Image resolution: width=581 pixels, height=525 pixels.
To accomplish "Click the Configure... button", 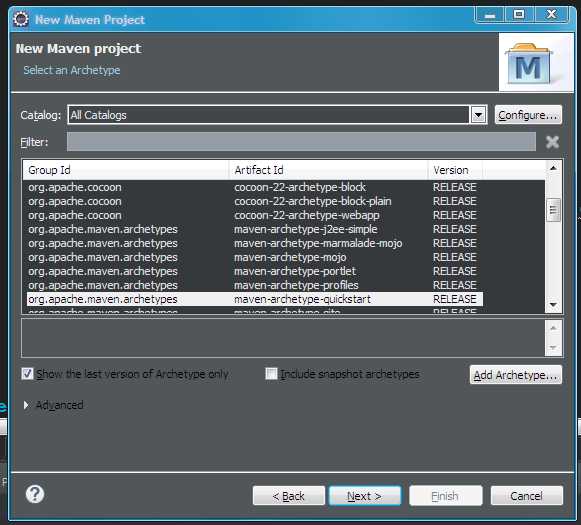I will click(528, 115).
